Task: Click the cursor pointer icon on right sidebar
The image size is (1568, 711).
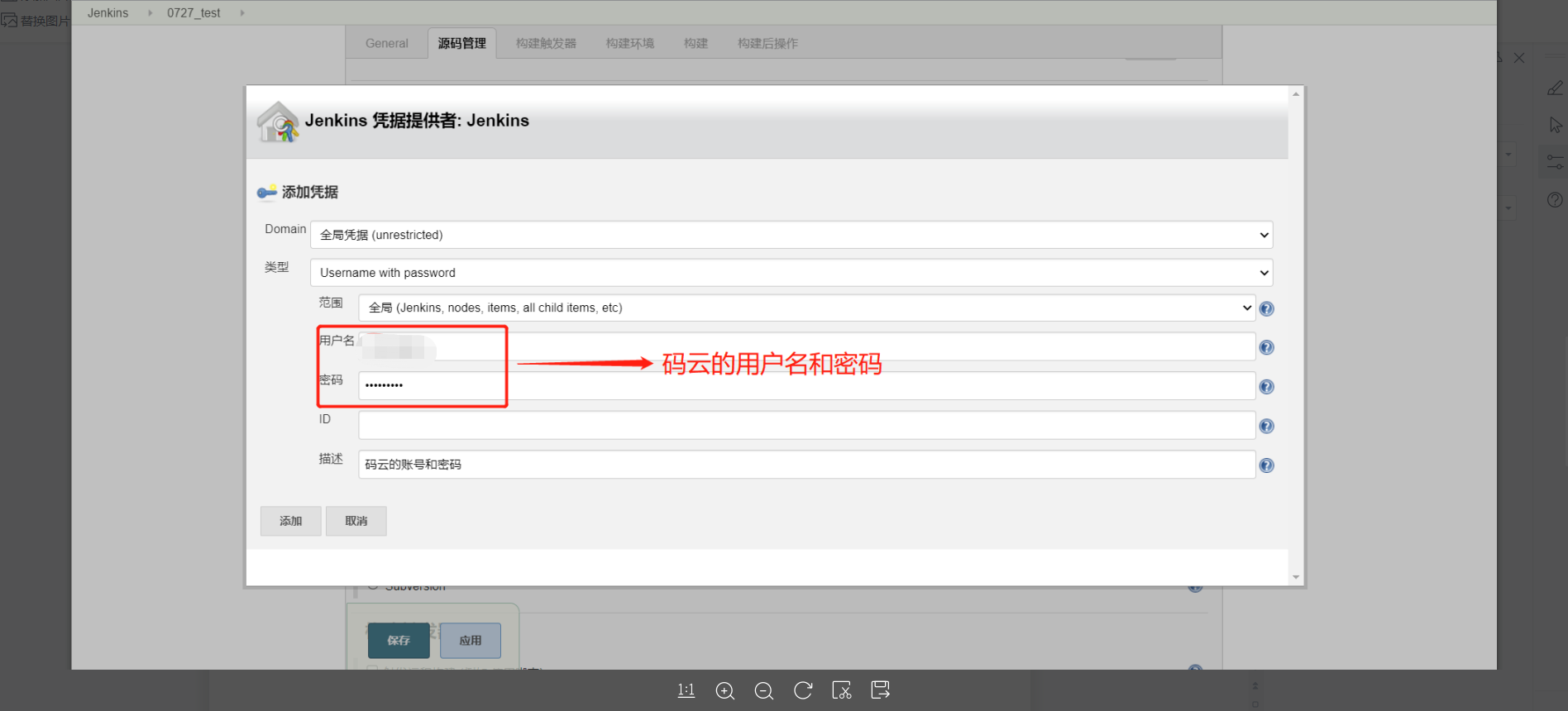Action: click(x=1555, y=125)
